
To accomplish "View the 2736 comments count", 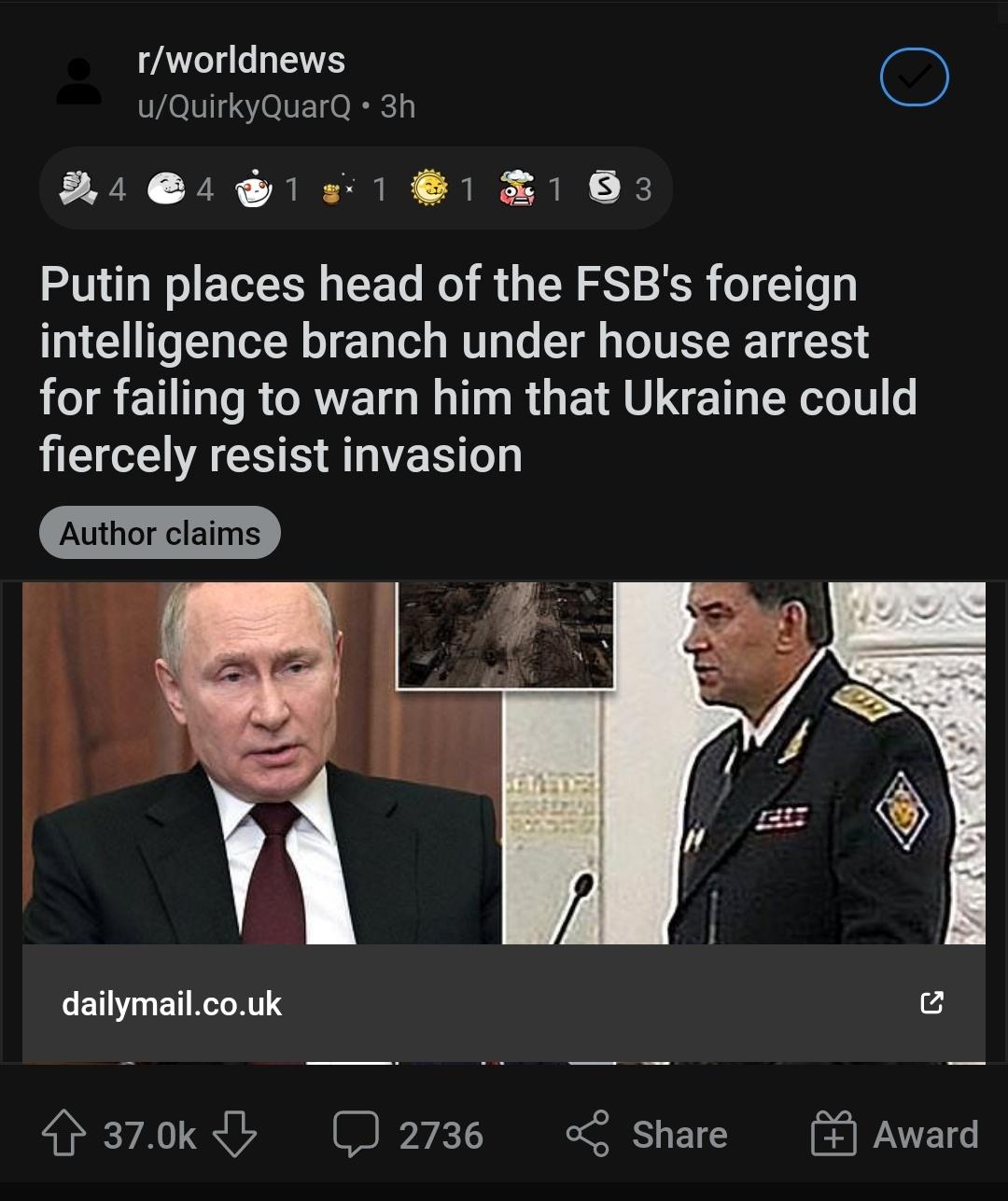I will [x=441, y=1135].
